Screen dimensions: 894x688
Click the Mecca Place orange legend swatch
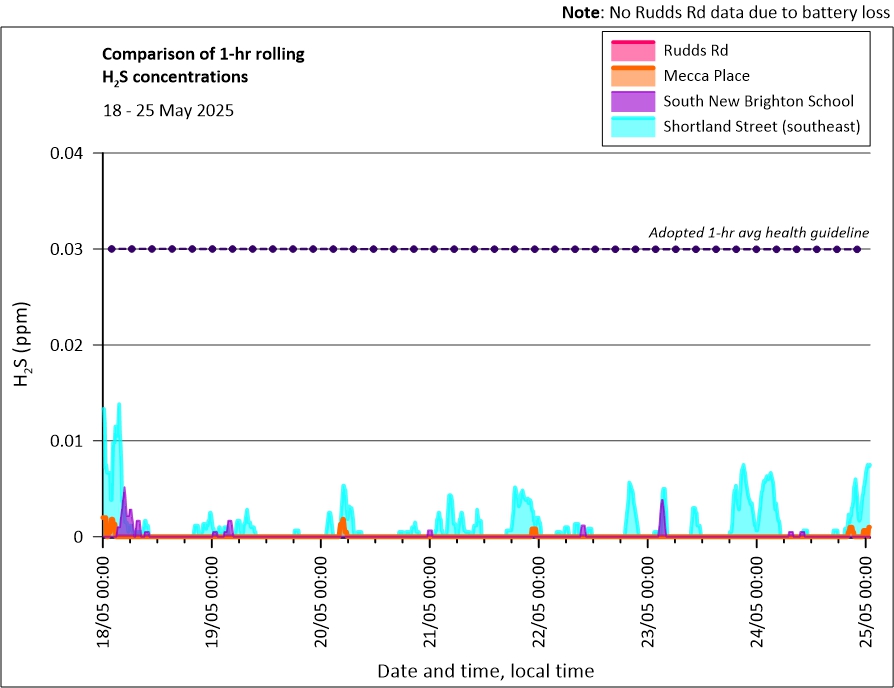coord(632,75)
